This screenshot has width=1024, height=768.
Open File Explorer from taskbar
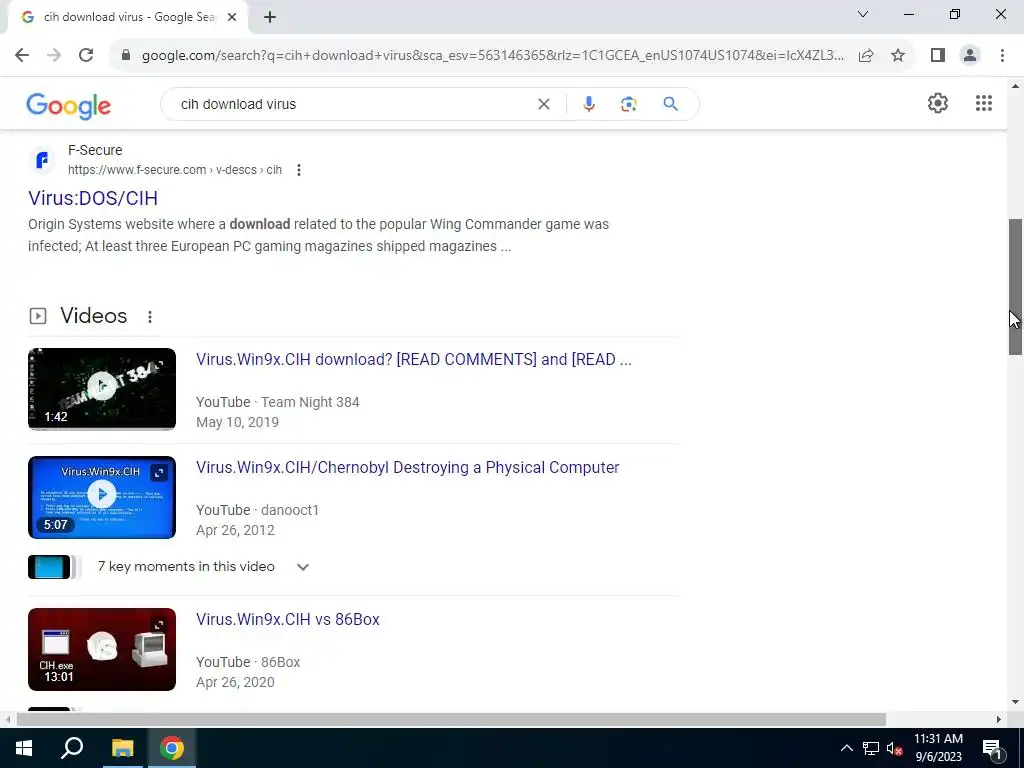tap(122, 748)
